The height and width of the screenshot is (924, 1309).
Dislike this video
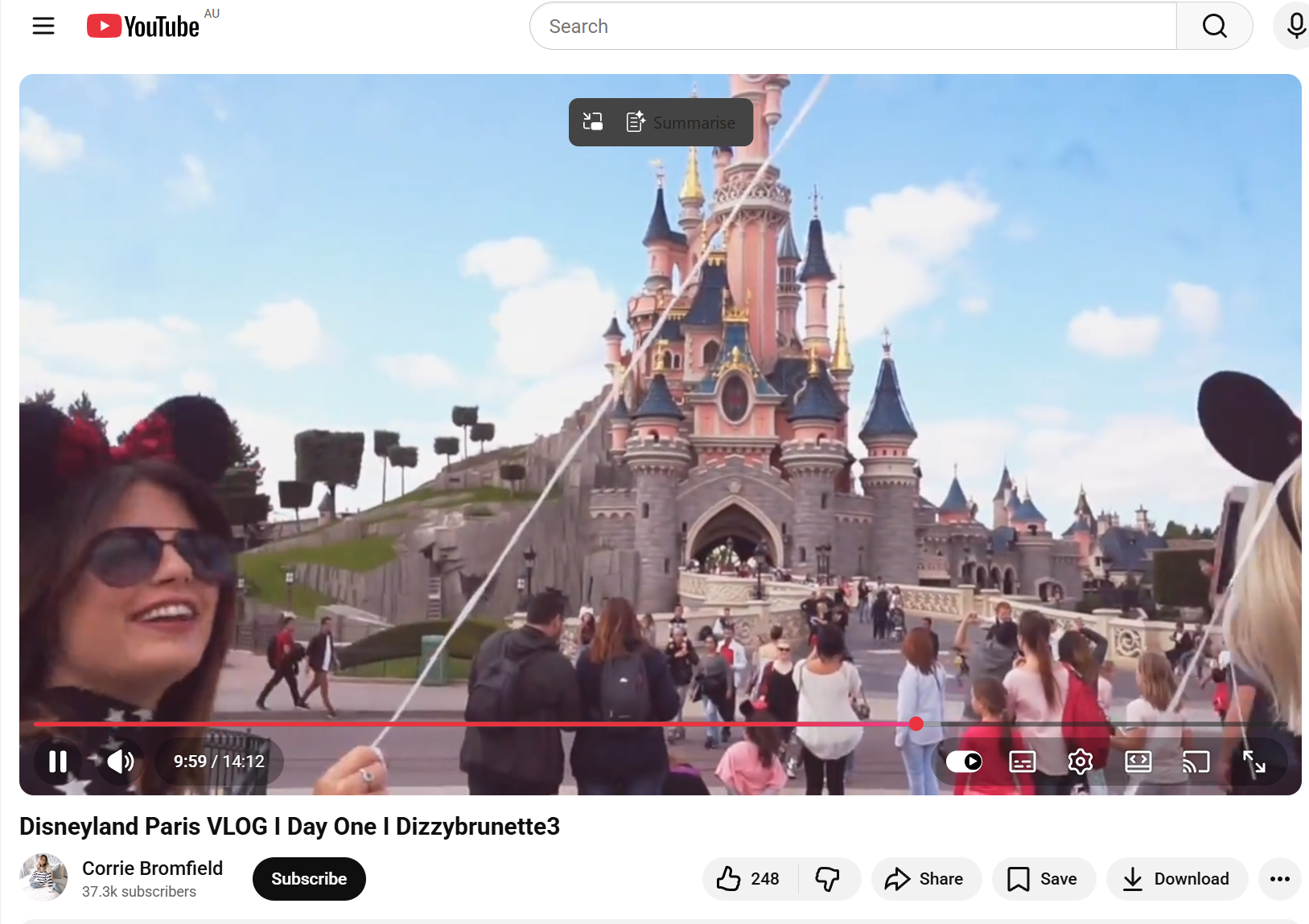(829, 879)
